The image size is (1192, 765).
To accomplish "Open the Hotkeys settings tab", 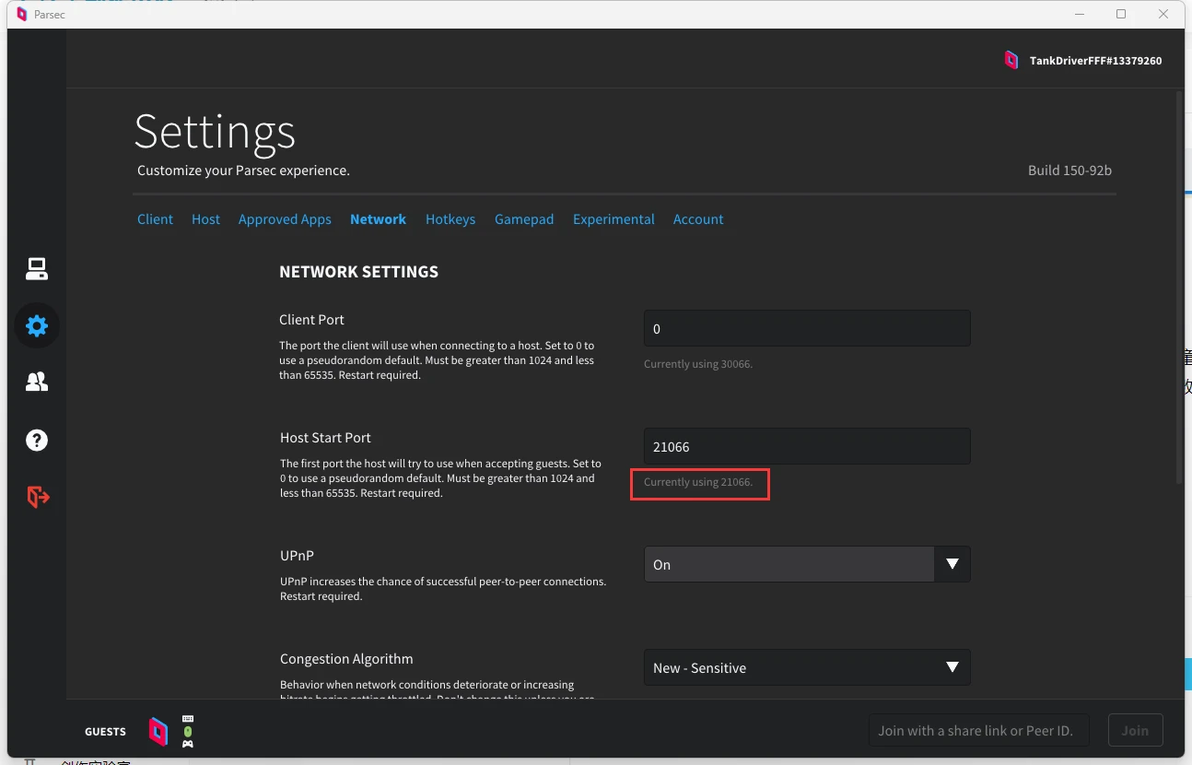I will 450,219.
